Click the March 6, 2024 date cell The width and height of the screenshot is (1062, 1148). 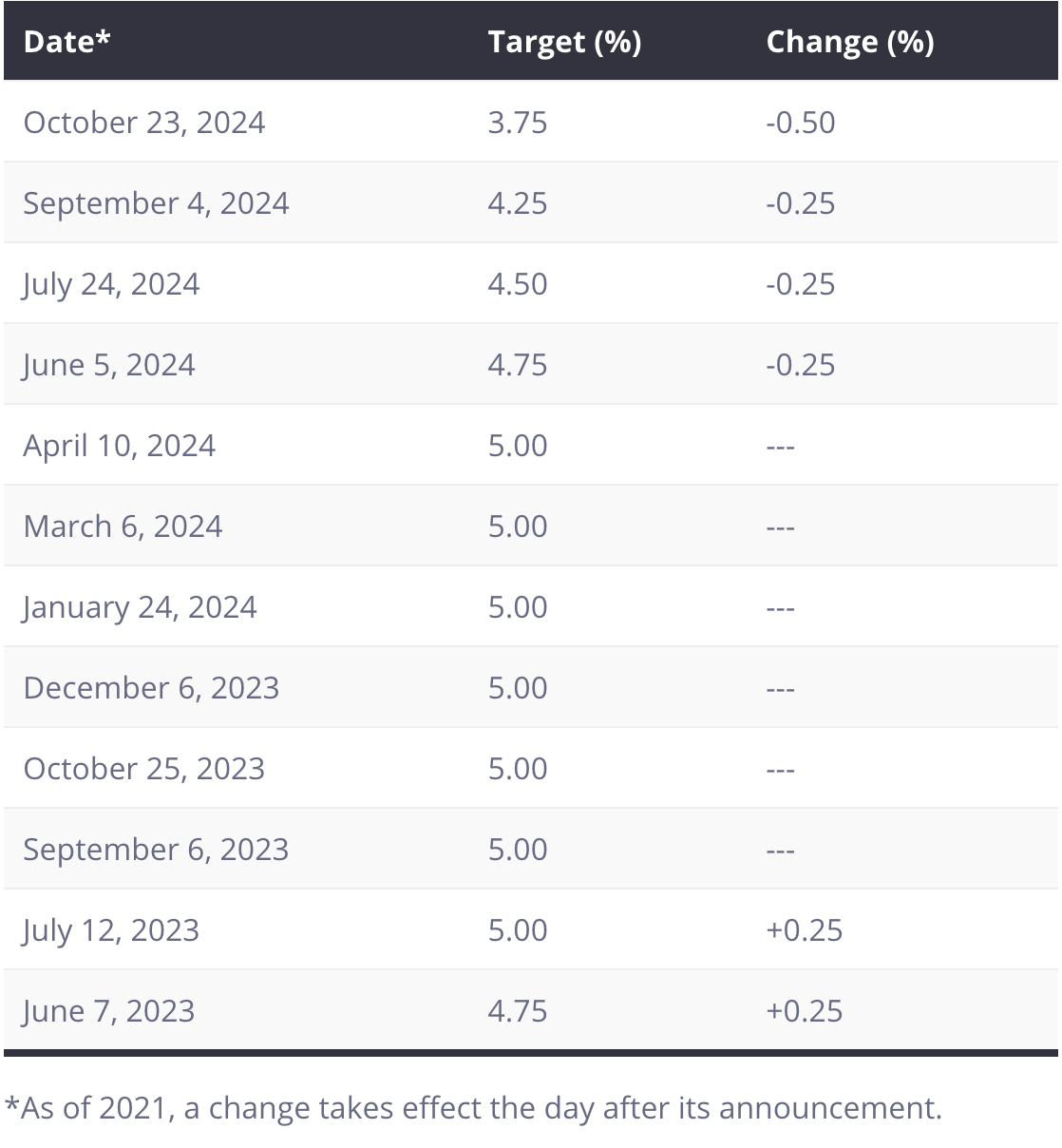(123, 526)
